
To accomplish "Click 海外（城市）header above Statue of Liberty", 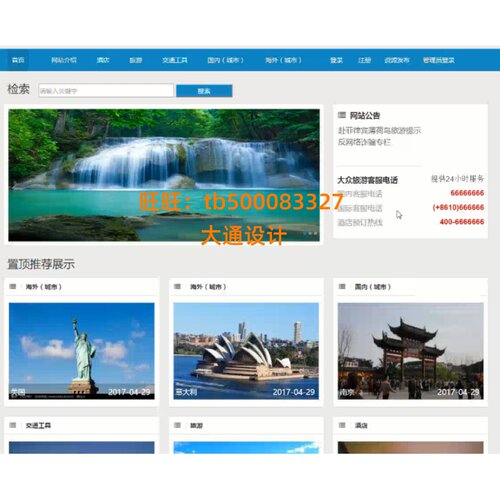I will pos(44,287).
